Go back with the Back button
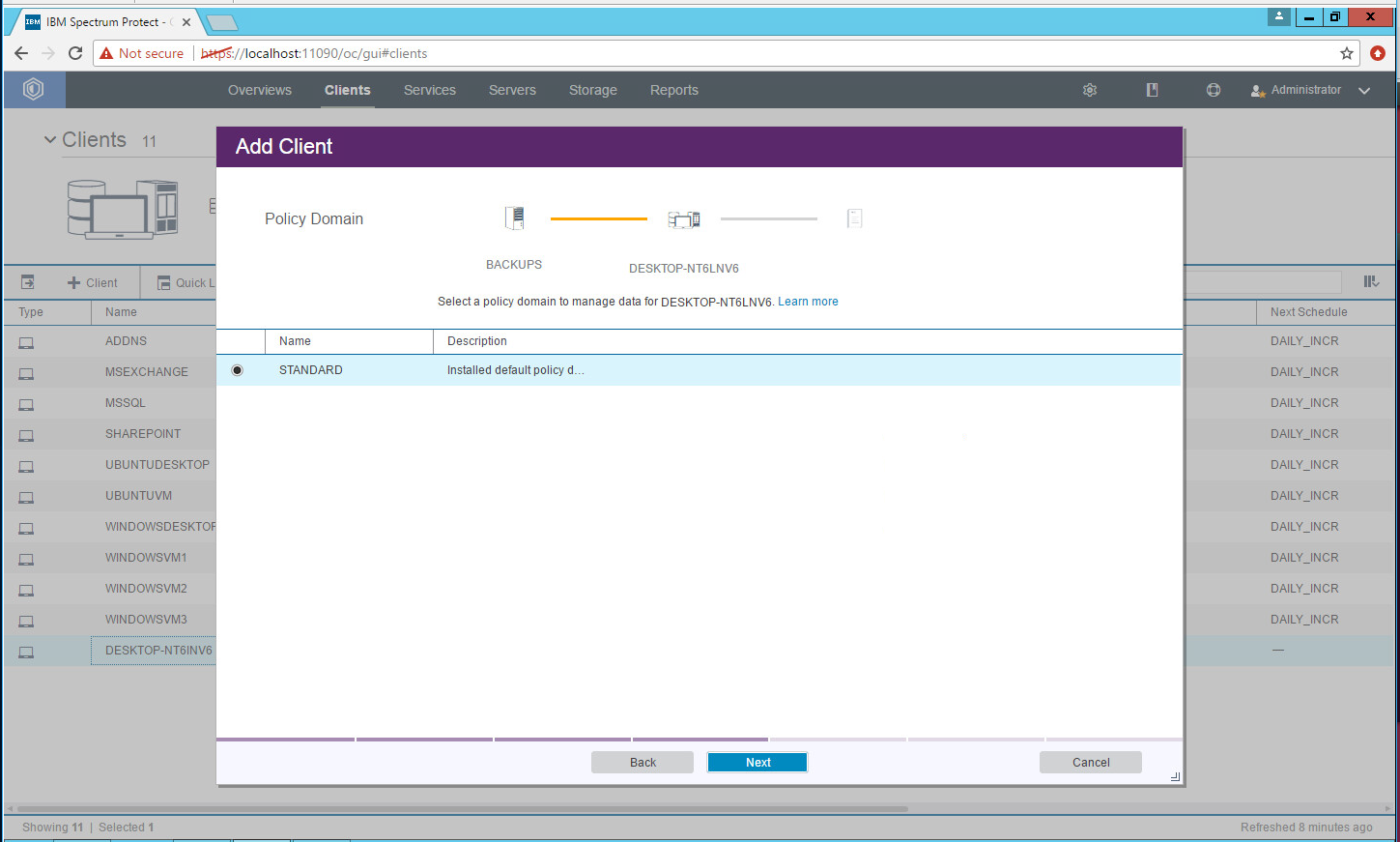1400x842 pixels. coord(643,763)
